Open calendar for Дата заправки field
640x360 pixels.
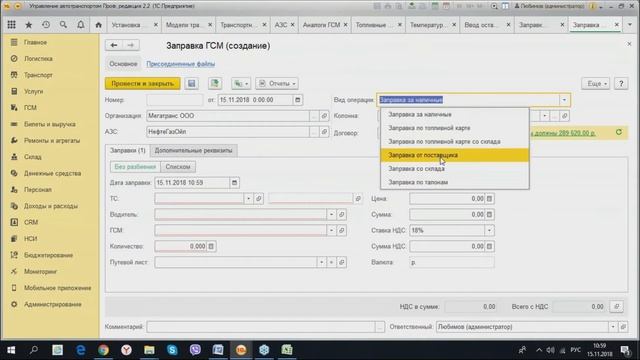(234, 183)
